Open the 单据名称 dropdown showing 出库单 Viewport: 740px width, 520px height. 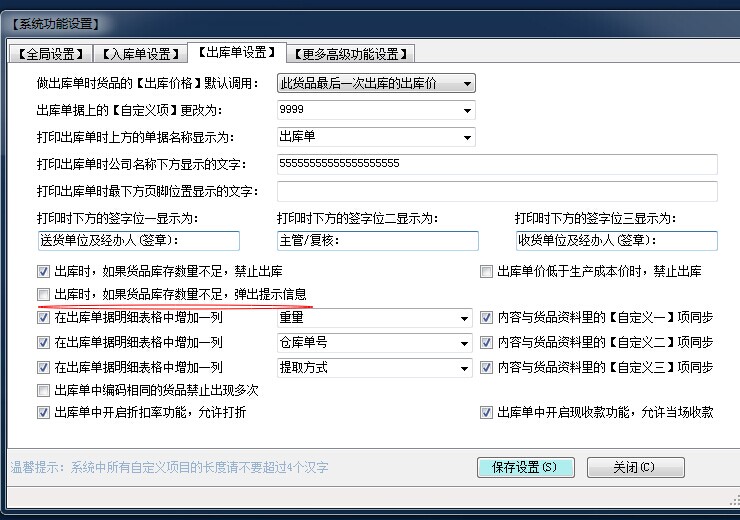click(467, 137)
